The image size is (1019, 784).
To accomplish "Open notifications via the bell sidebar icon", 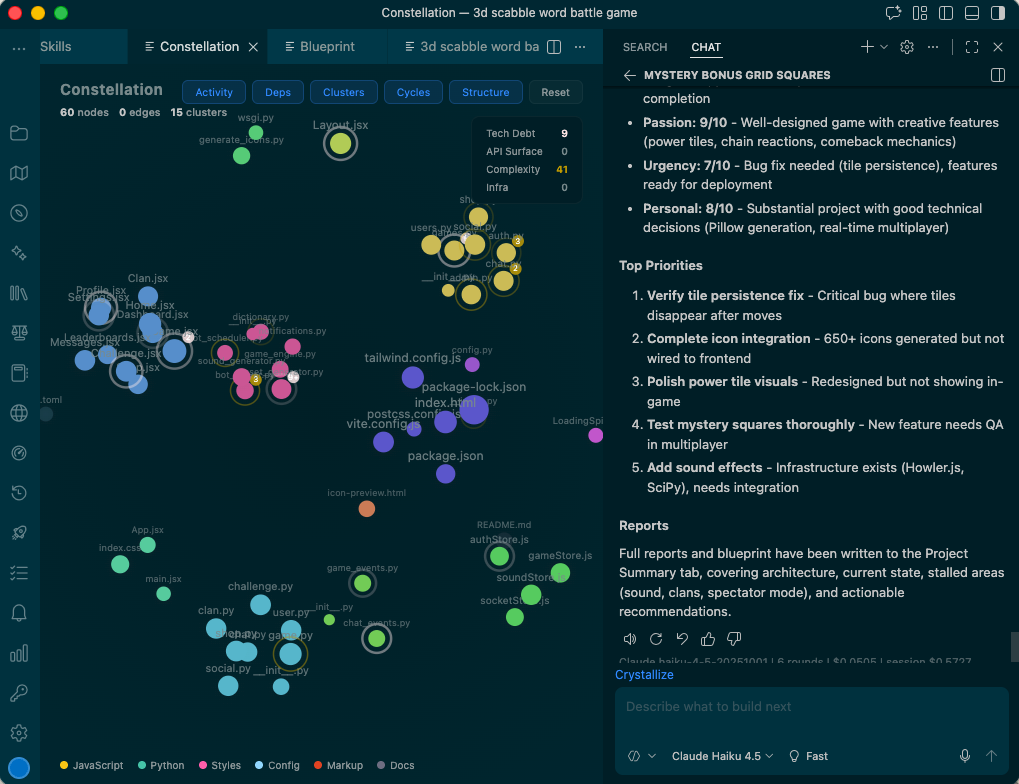I will coord(19,613).
